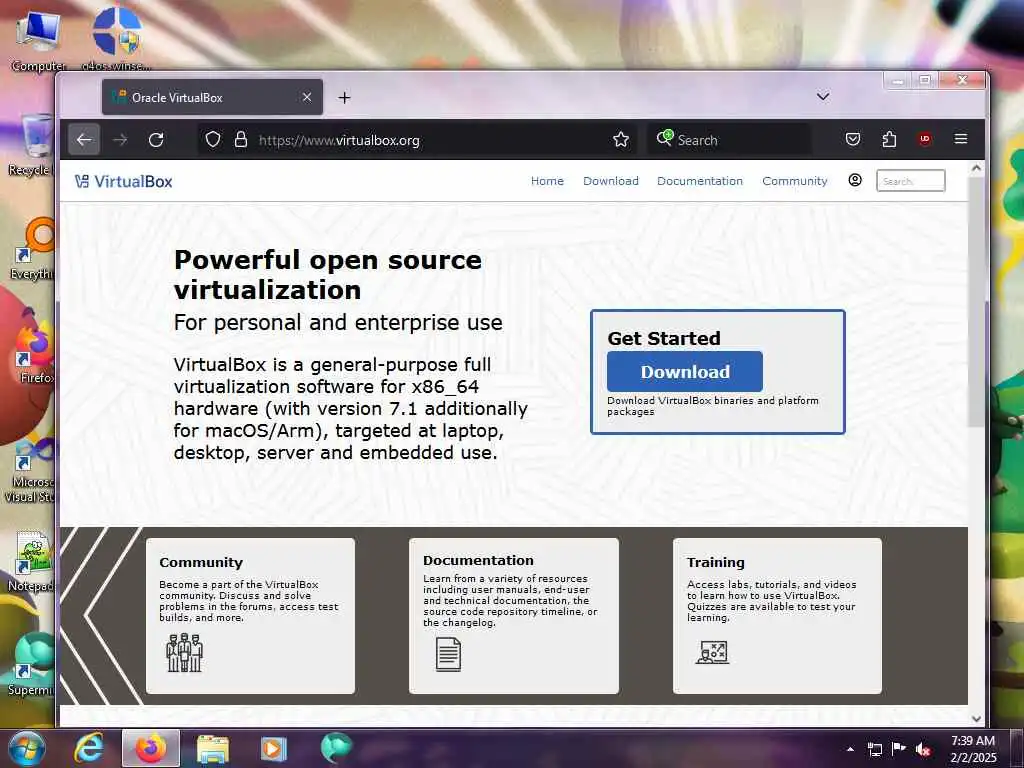Viewport: 1024px width, 768px height.
Task: Click the Supermium taskbar icon
Action: 336,748
